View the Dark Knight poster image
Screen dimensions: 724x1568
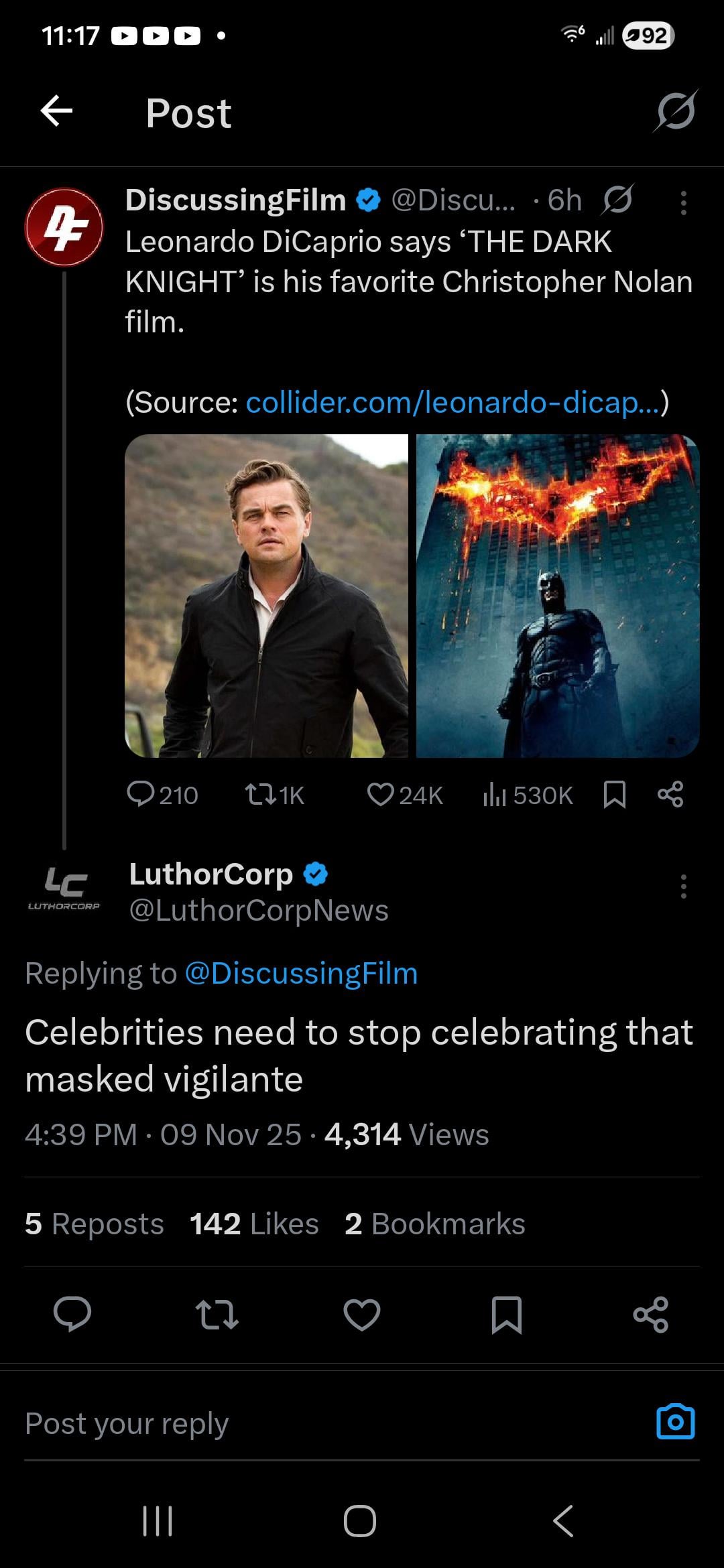click(558, 596)
